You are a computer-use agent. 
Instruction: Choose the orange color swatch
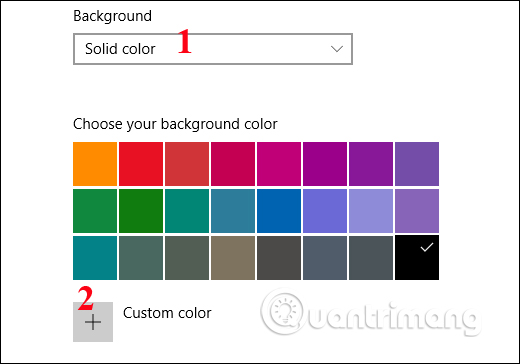[x=95, y=164]
